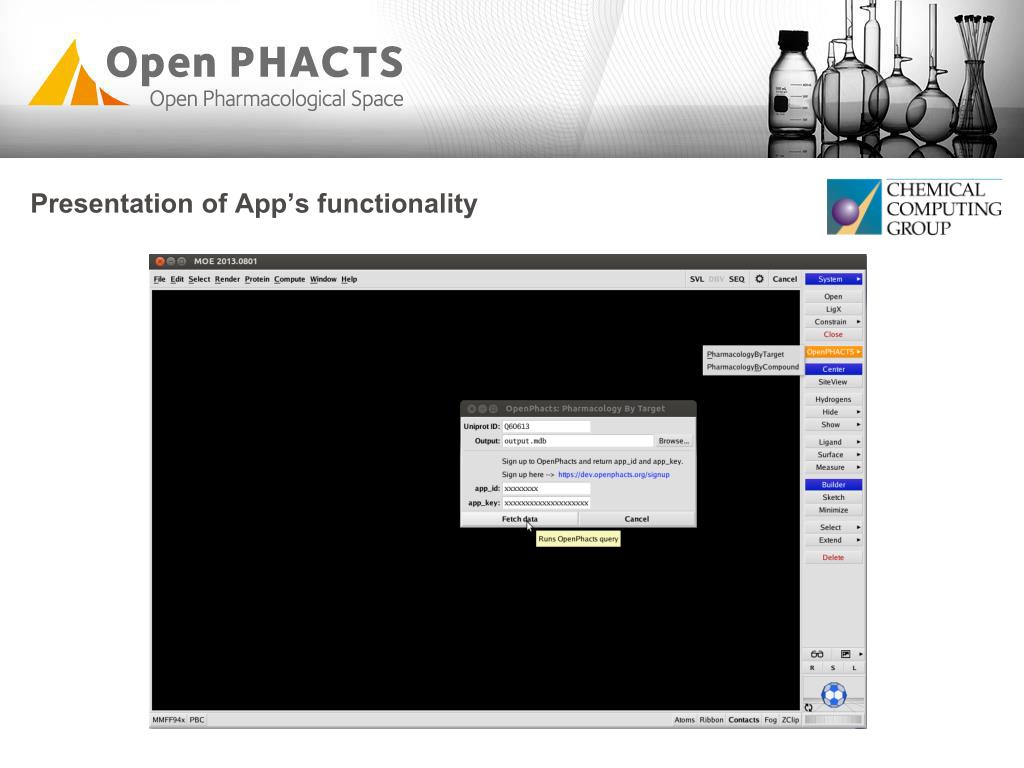Click the Center button

click(x=833, y=369)
